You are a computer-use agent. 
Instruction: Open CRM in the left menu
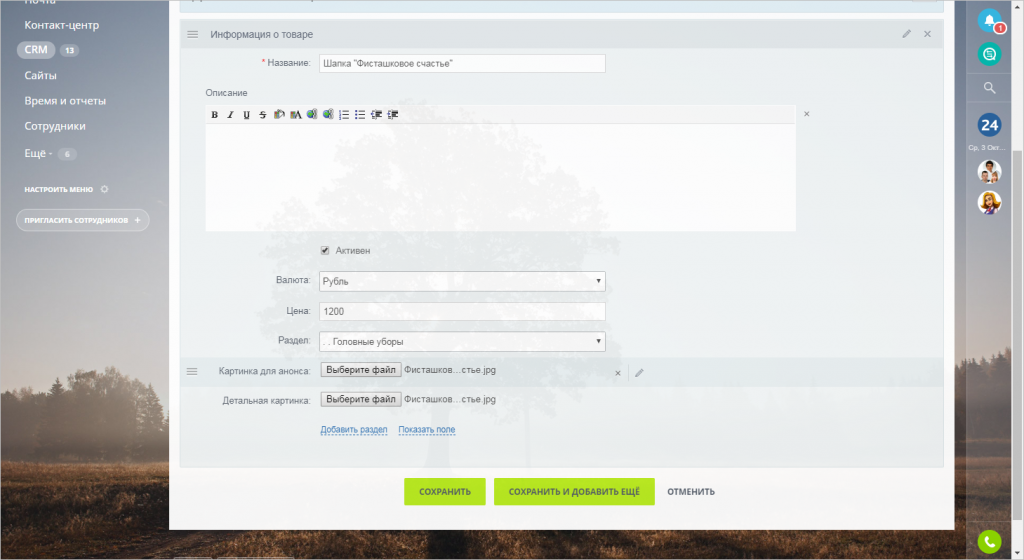click(x=36, y=50)
